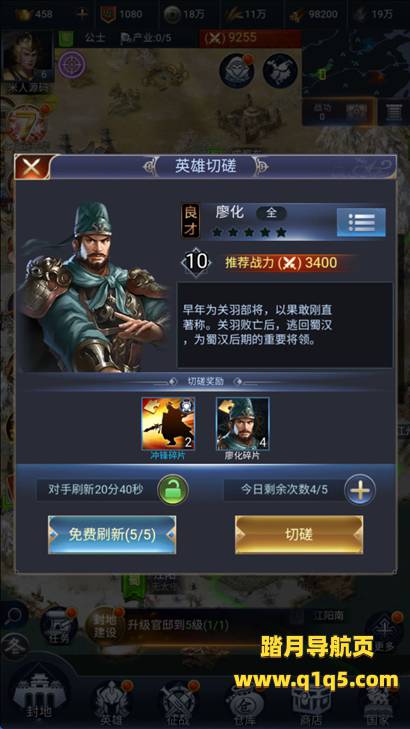410x729 pixels.
Task: Open the 任务 quest icon
Action: (x=59, y=625)
